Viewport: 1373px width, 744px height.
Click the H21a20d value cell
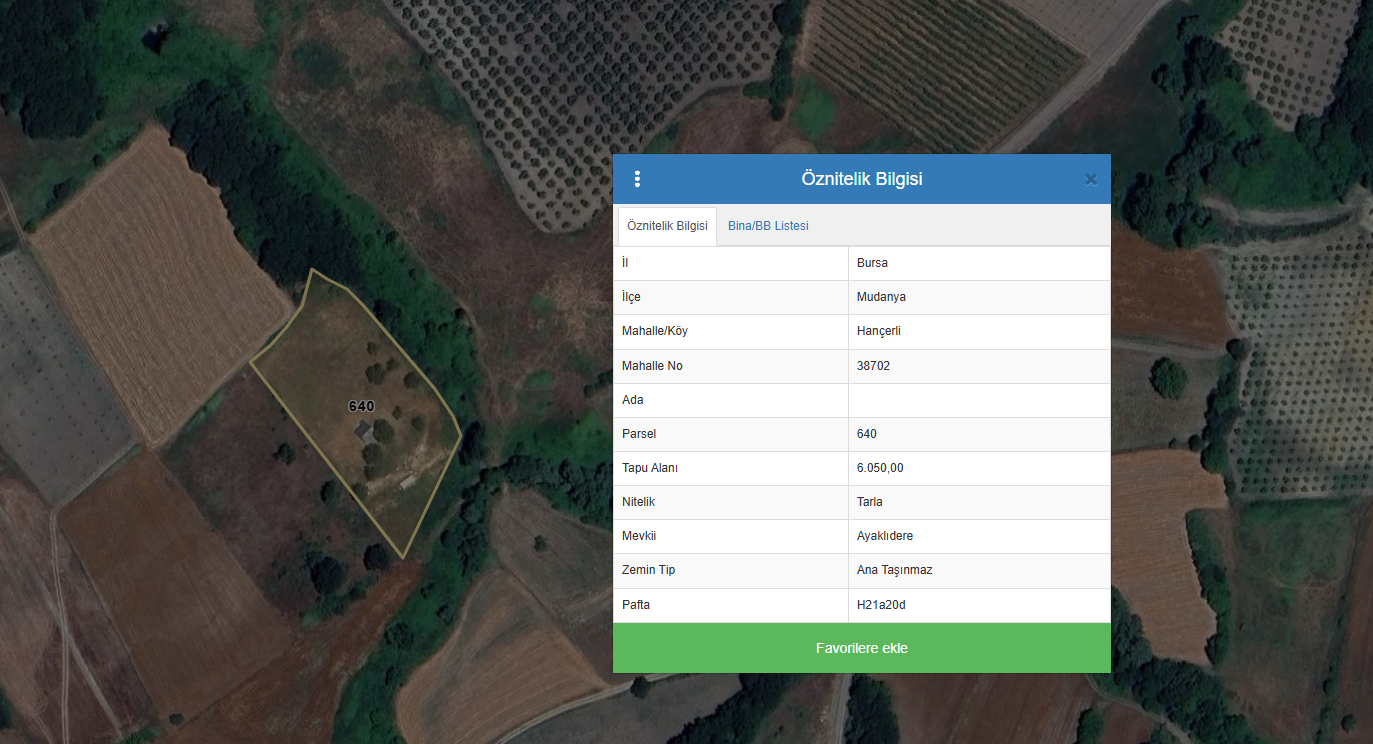point(979,605)
